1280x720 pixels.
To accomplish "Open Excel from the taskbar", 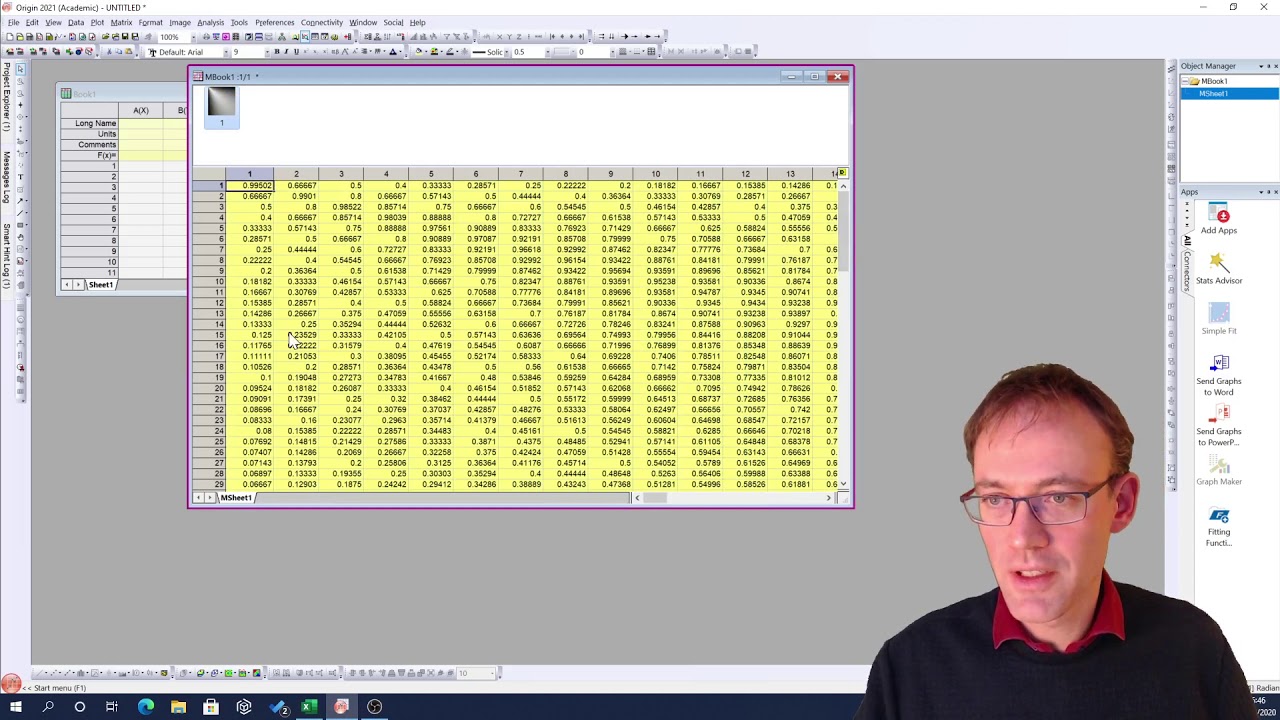I will [x=309, y=707].
